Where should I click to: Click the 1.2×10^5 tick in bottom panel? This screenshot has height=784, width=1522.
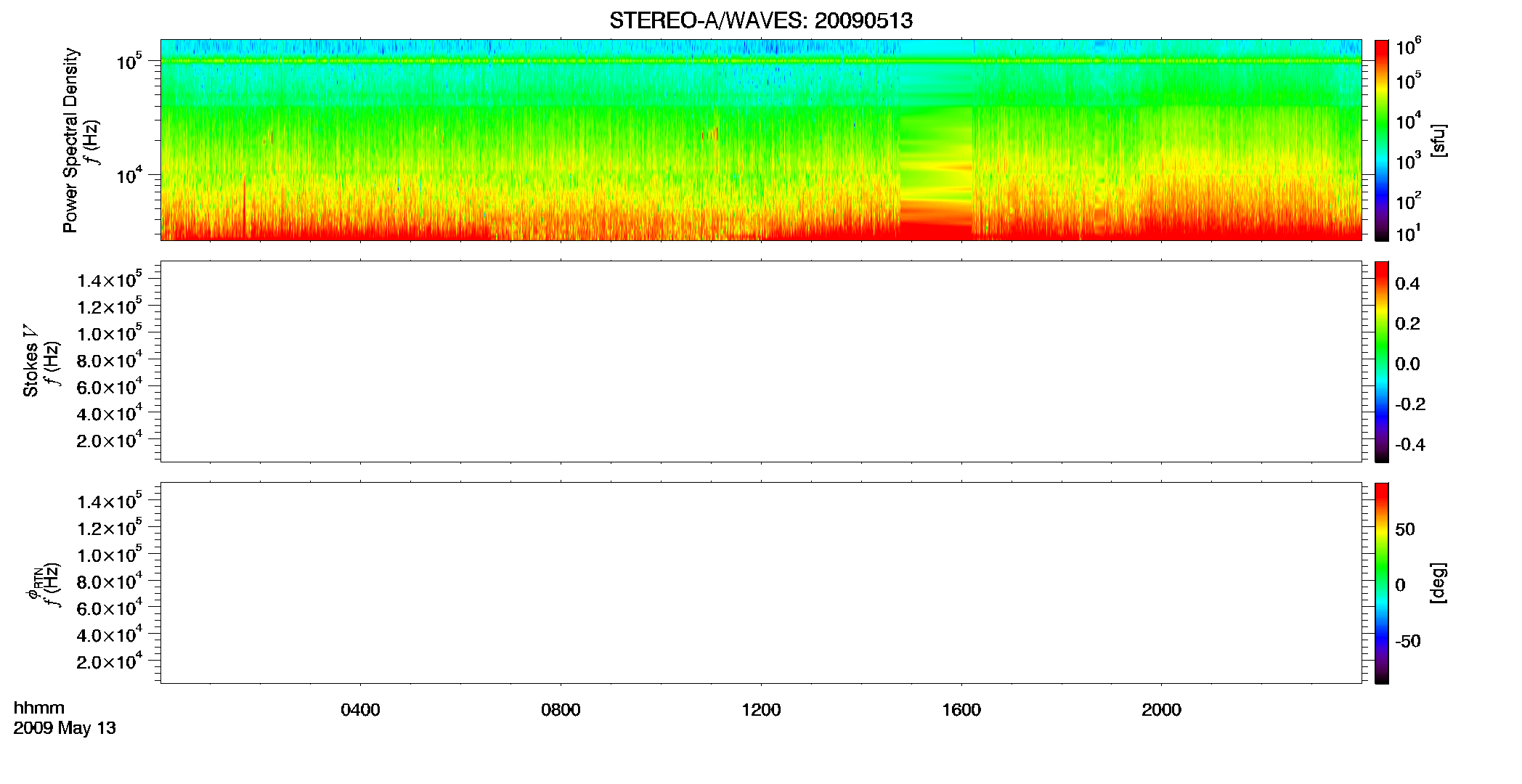click(110, 528)
